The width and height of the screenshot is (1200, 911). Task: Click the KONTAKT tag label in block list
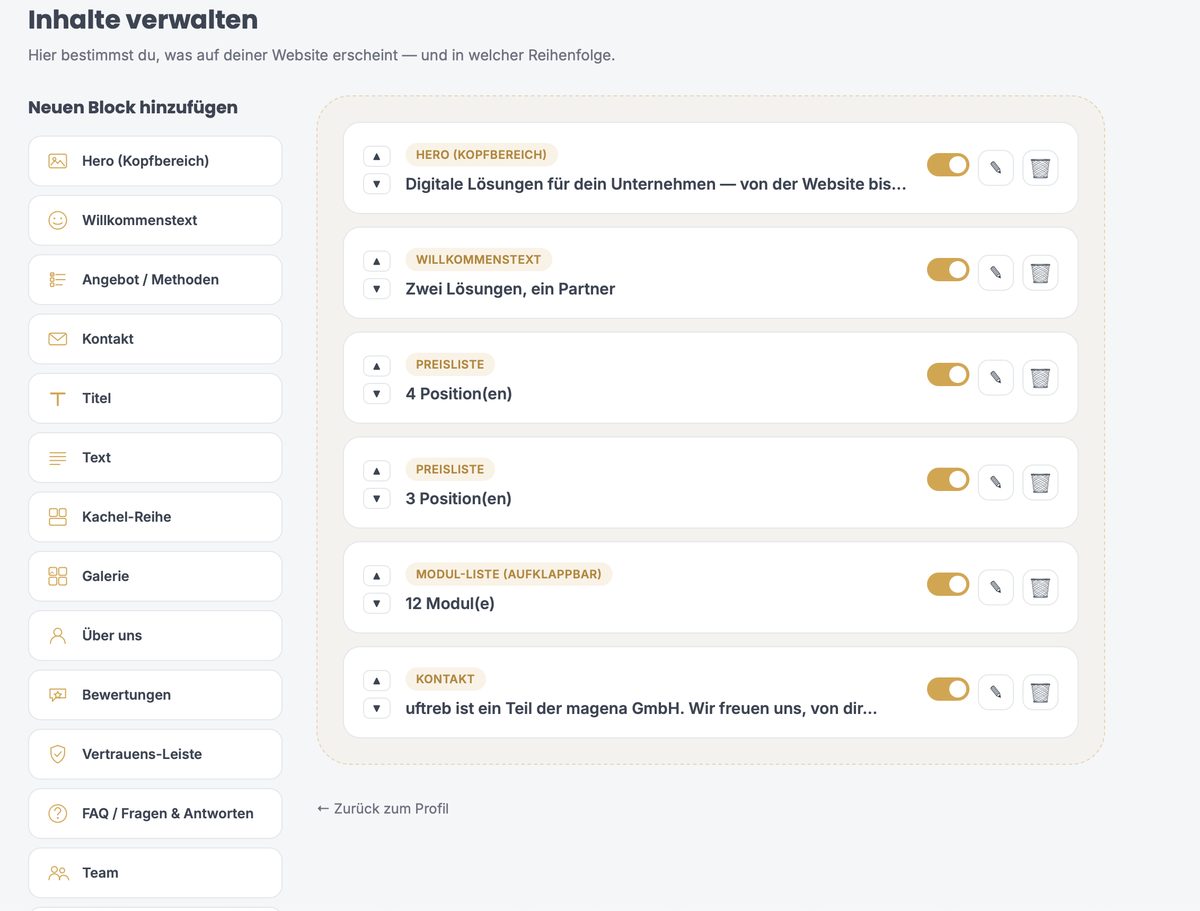[x=445, y=679]
